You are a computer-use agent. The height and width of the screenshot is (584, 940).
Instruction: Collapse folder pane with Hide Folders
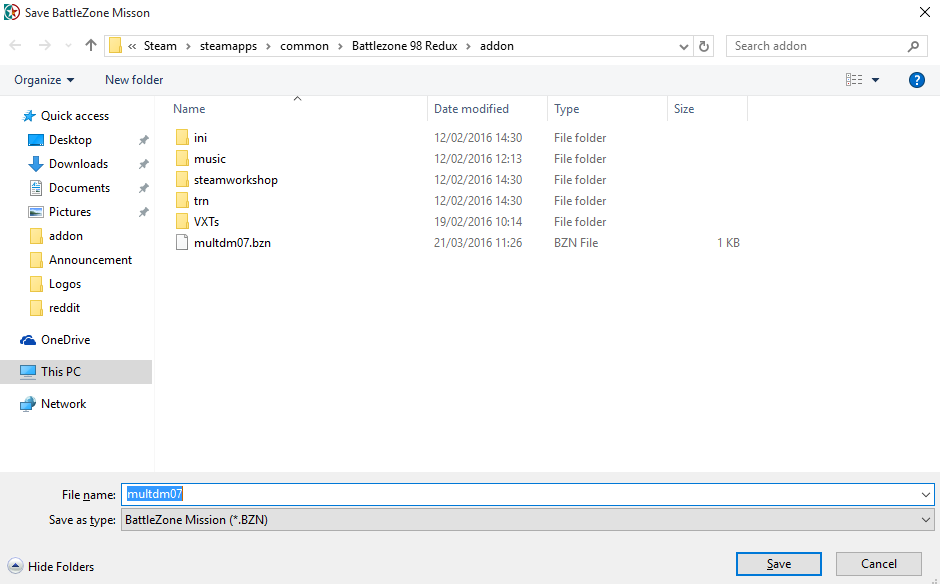(x=52, y=566)
